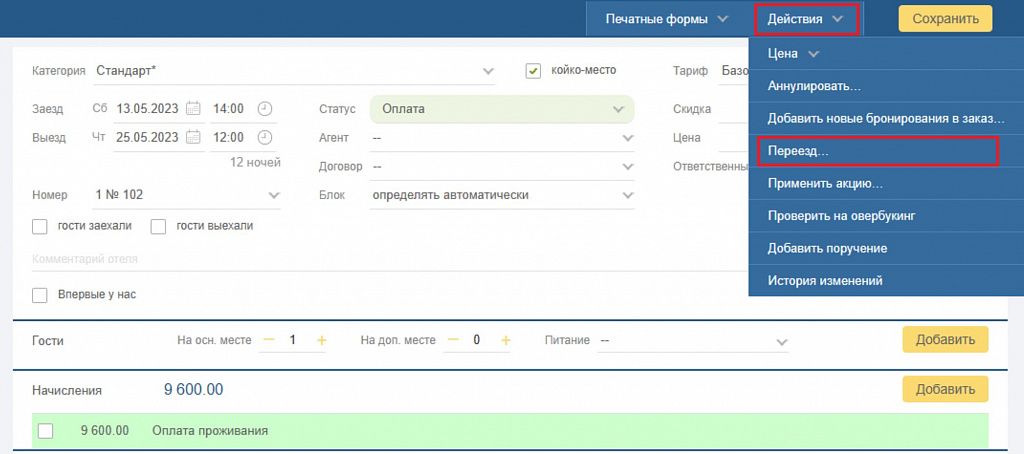Increase guests on main place
This screenshot has height=454, width=1024.
(x=321, y=340)
